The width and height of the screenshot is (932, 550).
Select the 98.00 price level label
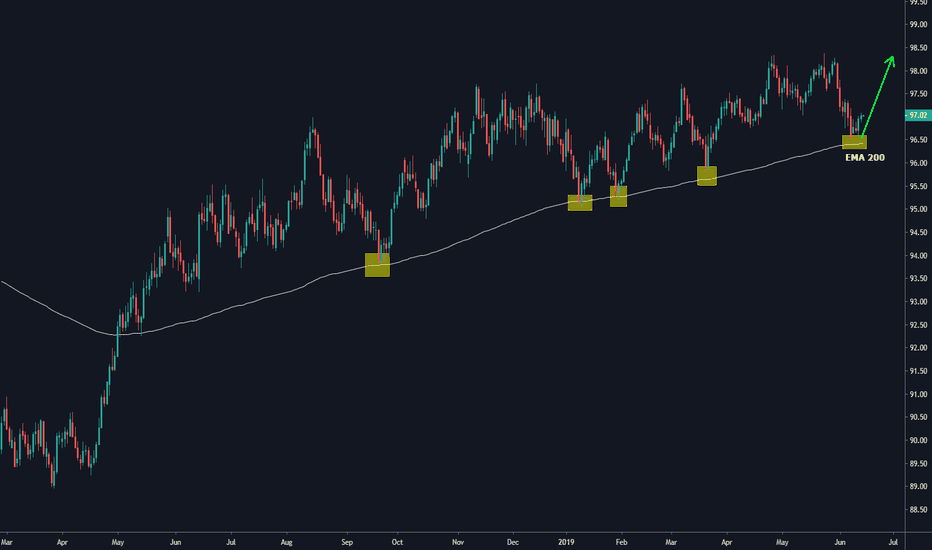coord(918,71)
